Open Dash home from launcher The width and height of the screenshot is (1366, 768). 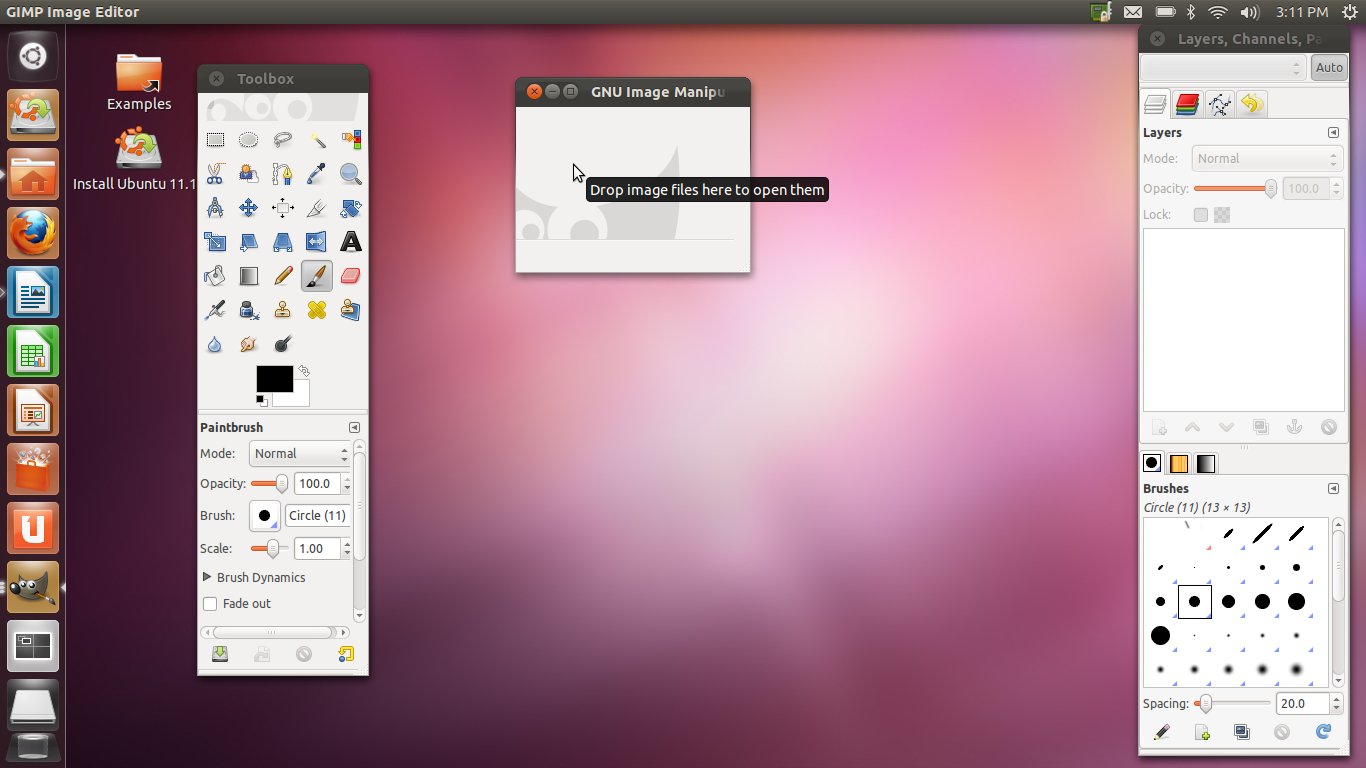pyautogui.click(x=34, y=54)
